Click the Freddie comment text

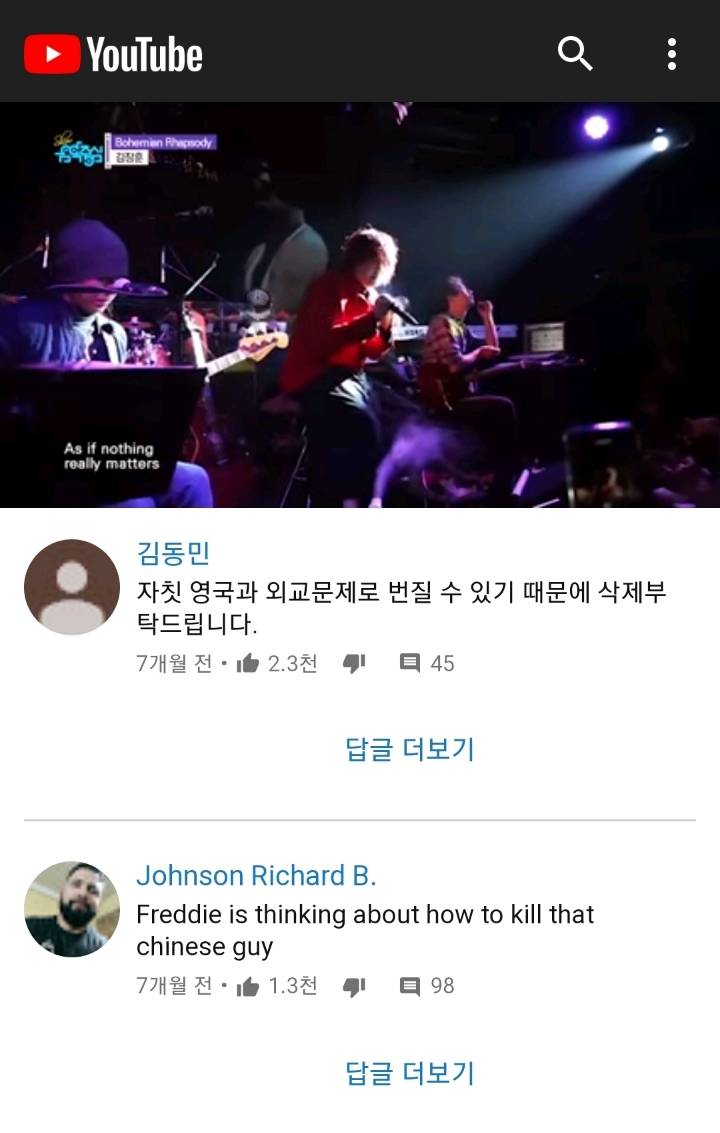(365, 930)
